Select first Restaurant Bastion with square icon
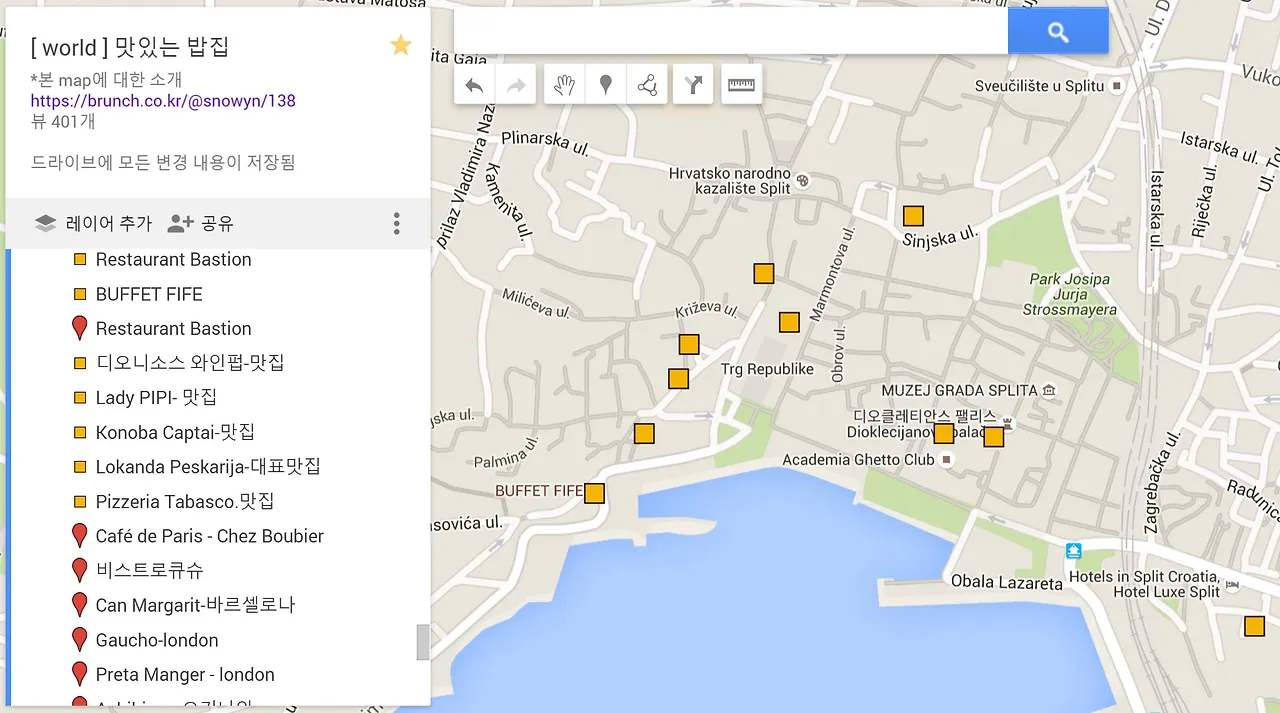This screenshot has height=713, width=1280. pos(173,259)
